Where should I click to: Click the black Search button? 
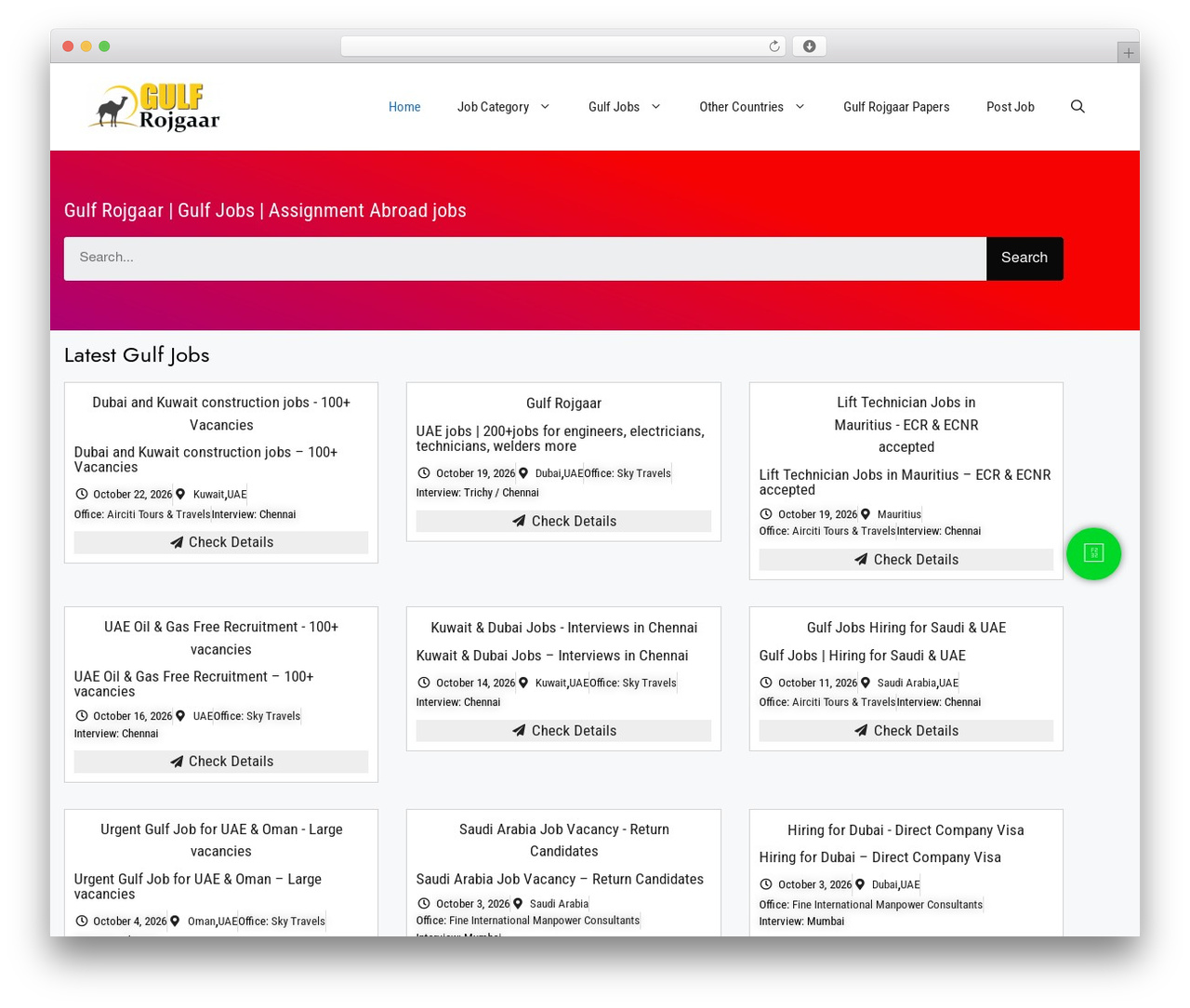pos(1025,259)
